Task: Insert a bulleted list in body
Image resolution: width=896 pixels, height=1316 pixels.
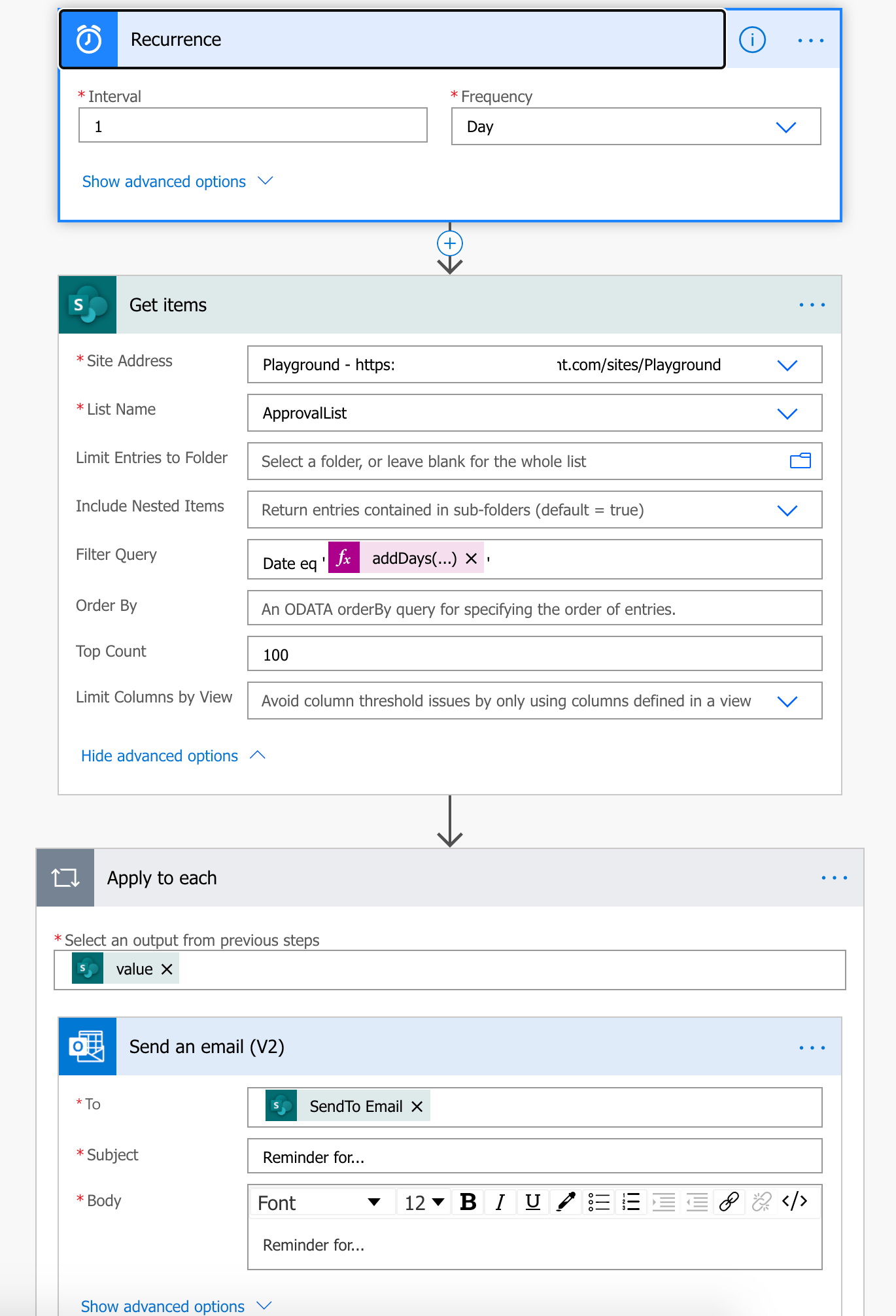Action: [x=598, y=1202]
